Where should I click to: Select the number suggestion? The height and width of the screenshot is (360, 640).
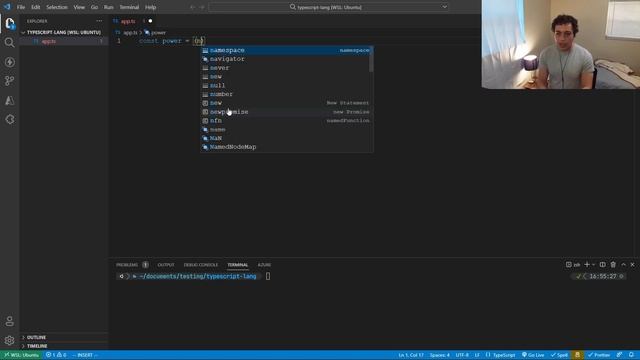pyautogui.click(x=286, y=94)
